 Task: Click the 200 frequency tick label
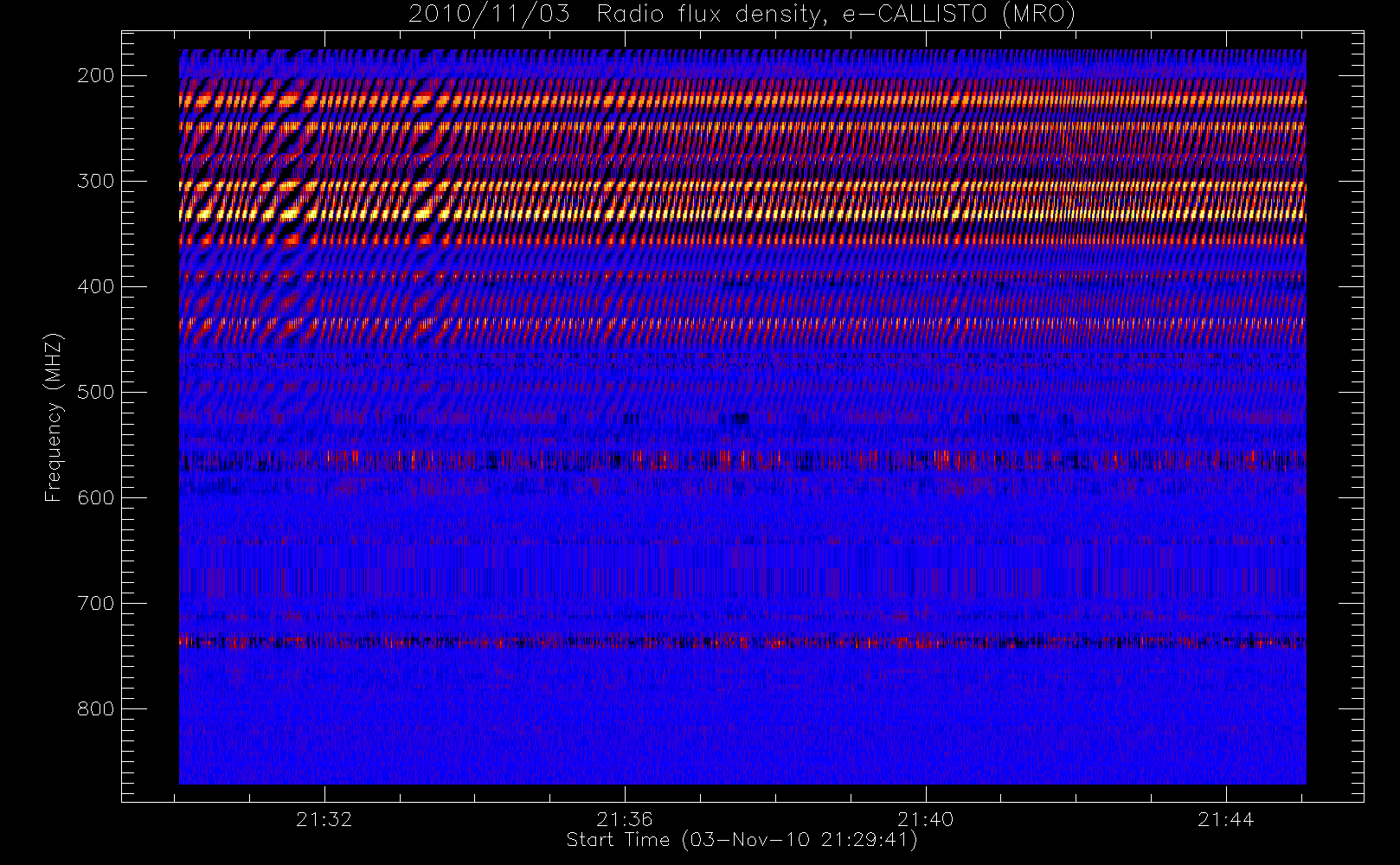click(95, 76)
